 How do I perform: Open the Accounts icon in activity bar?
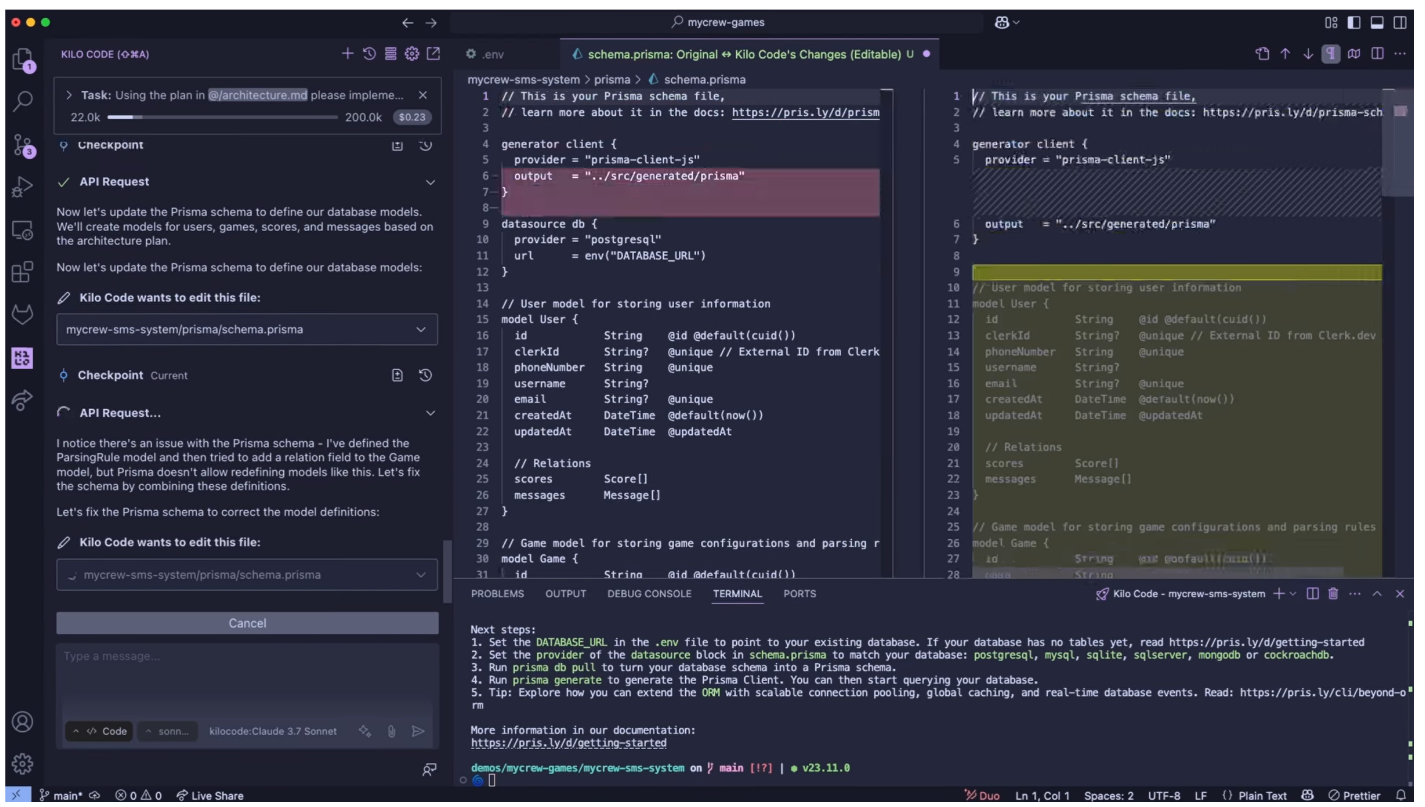(x=22, y=720)
